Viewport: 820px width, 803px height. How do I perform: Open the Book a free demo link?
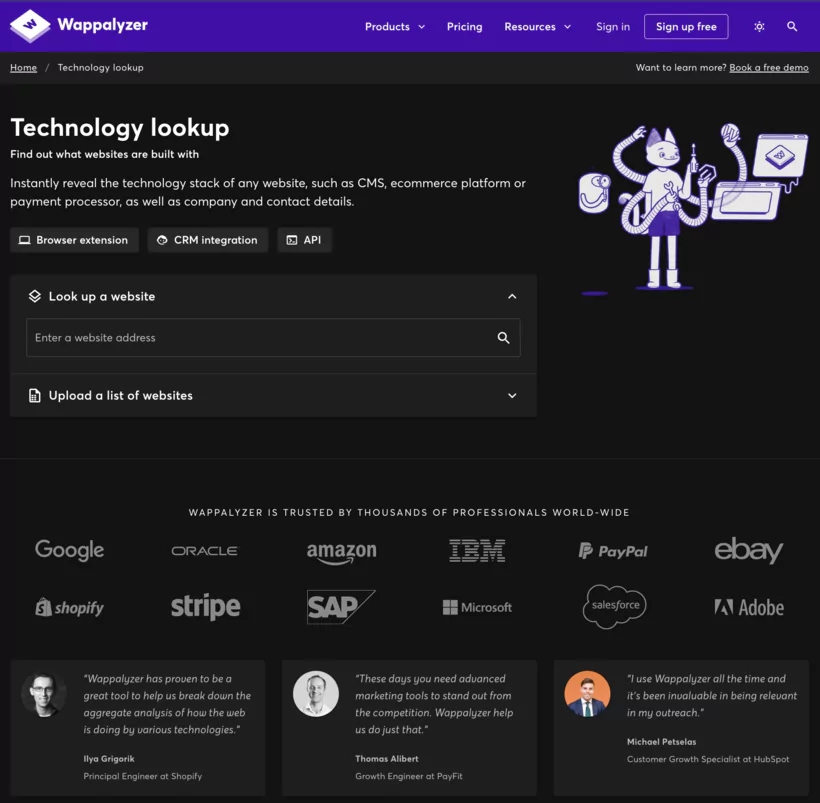769,67
